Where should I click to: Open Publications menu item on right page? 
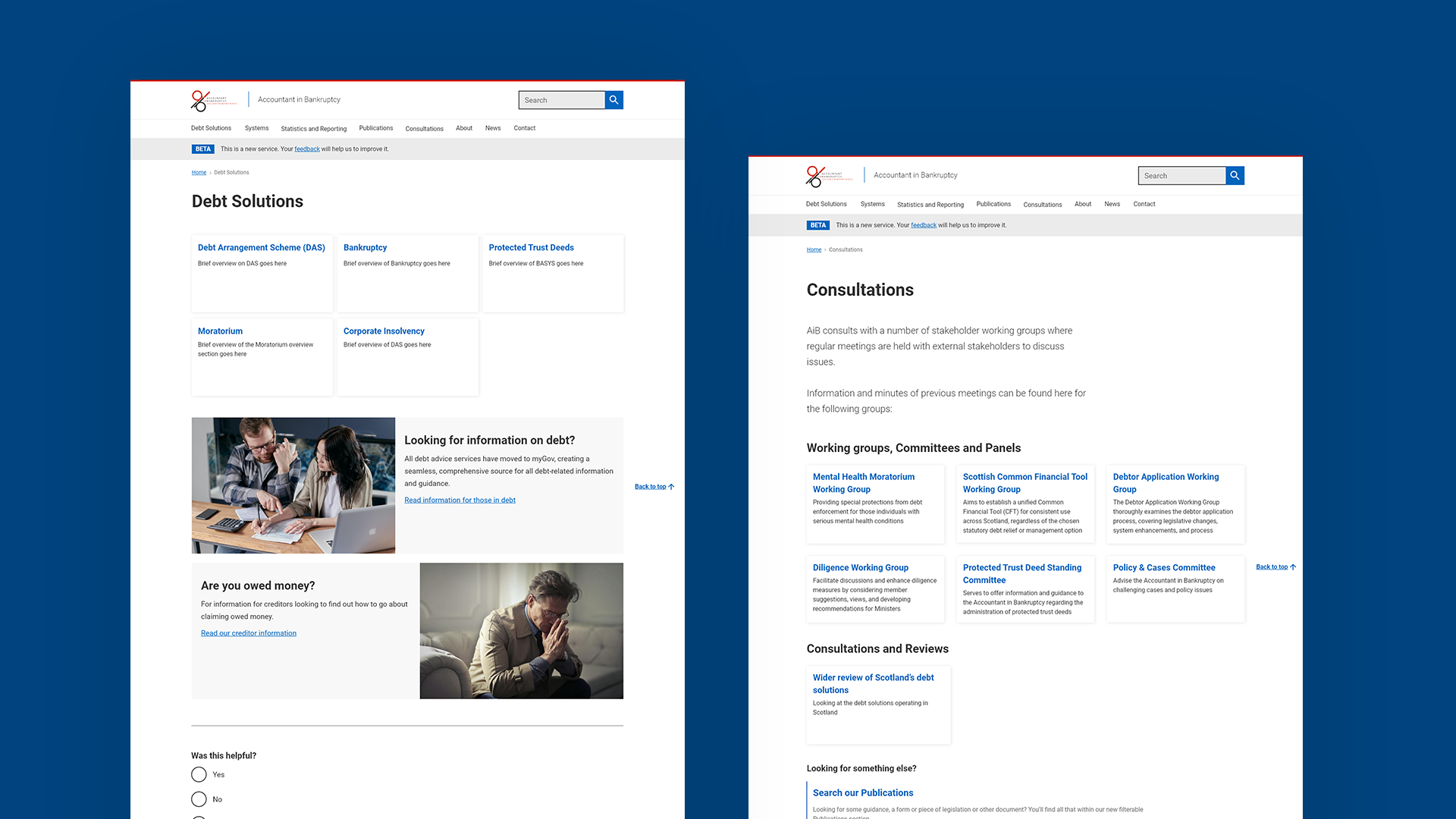pyautogui.click(x=993, y=204)
